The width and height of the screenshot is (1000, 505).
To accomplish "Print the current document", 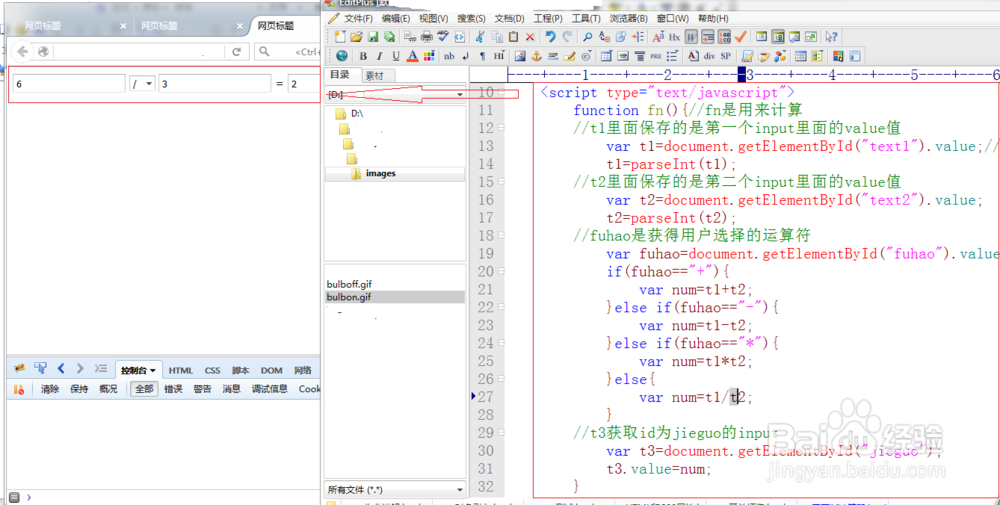I will click(x=427, y=36).
